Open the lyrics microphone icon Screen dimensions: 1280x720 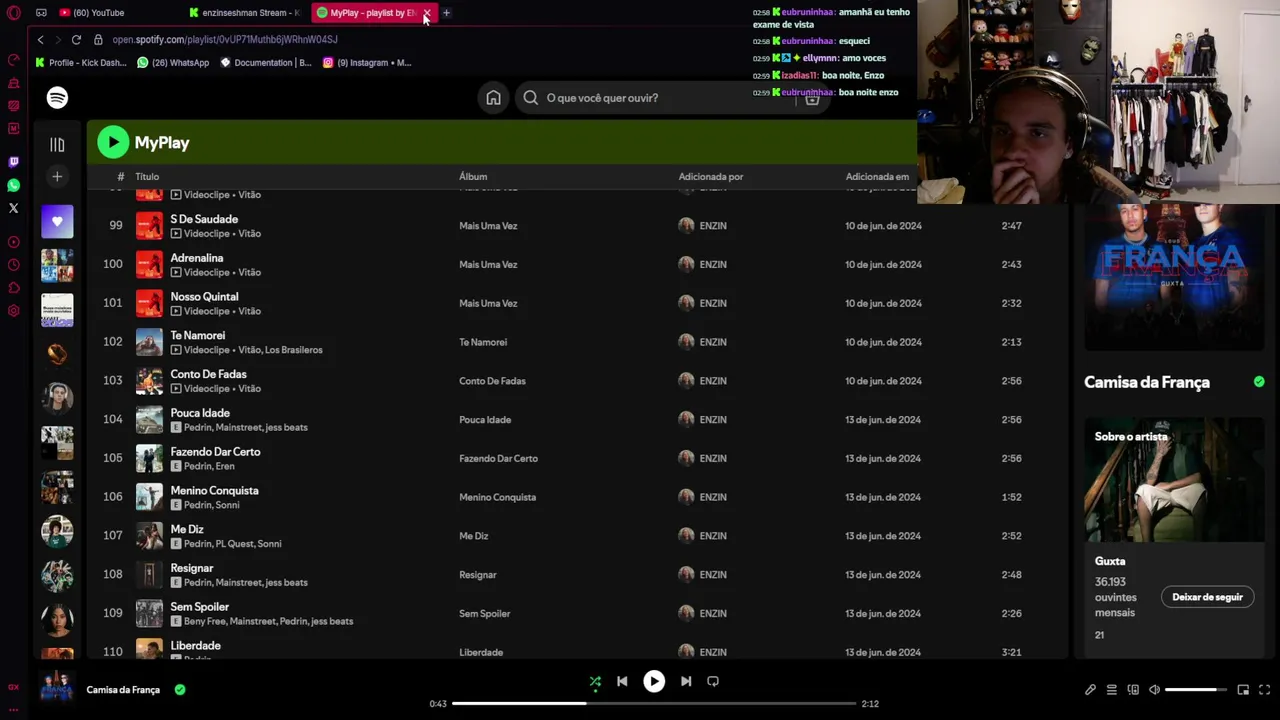click(x=1090, y=690)
